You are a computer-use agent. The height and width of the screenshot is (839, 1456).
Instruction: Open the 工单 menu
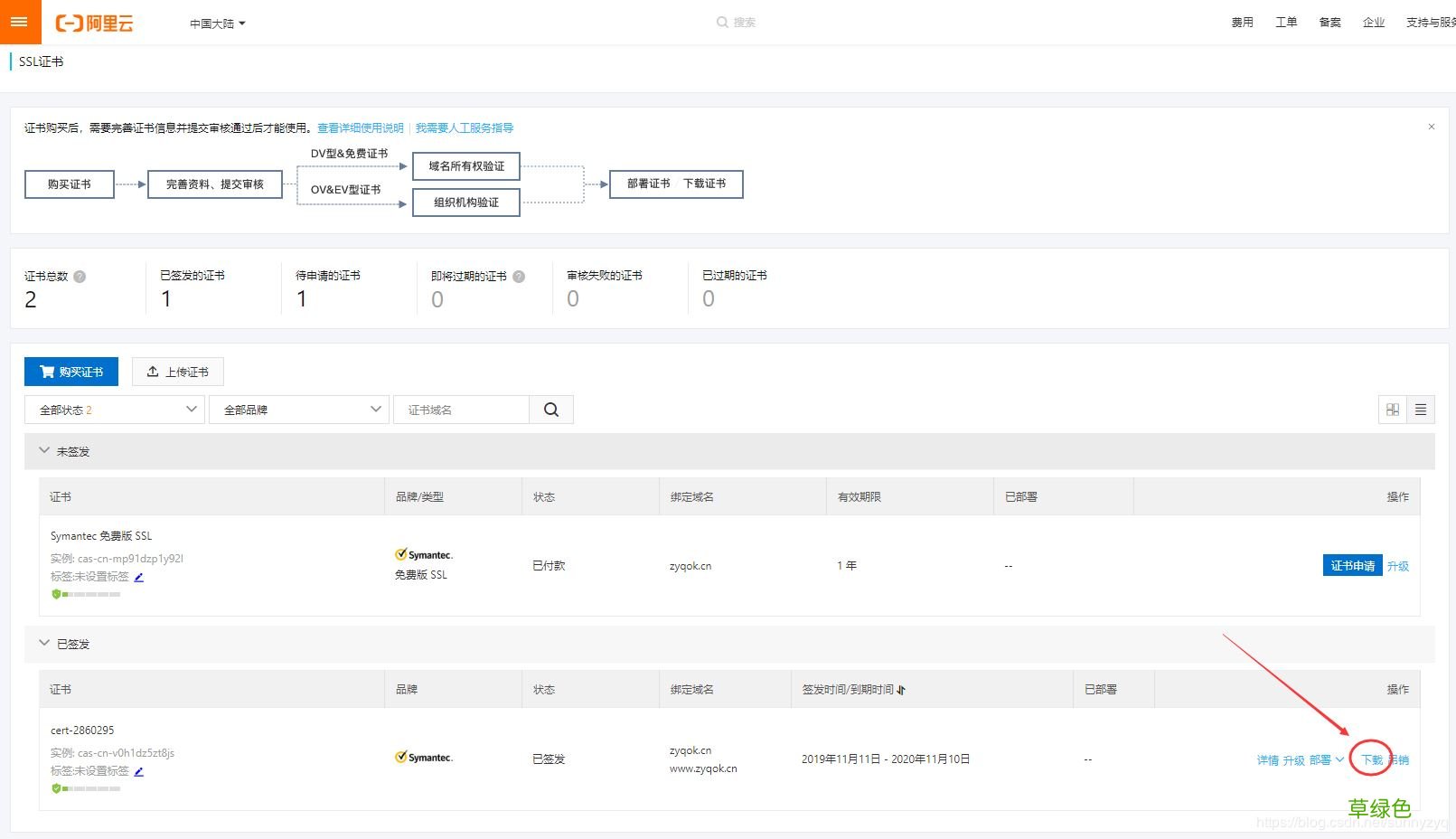[x=1286, y=23]
